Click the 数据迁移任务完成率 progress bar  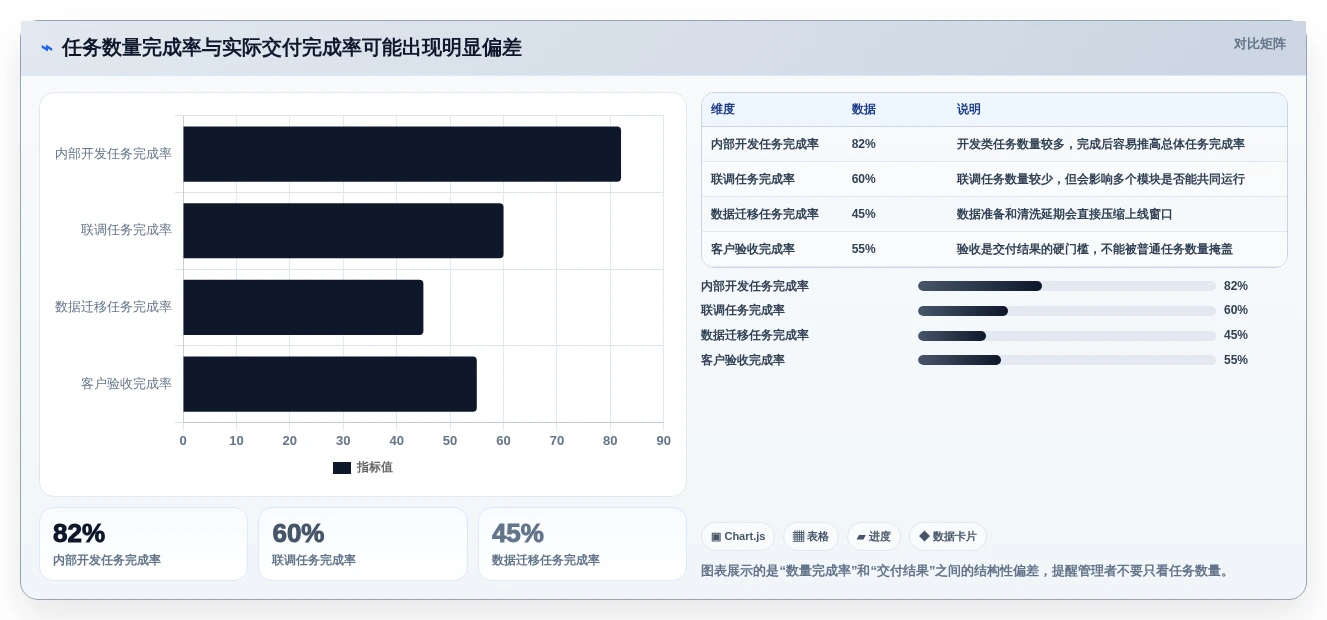coord(1066,336)
